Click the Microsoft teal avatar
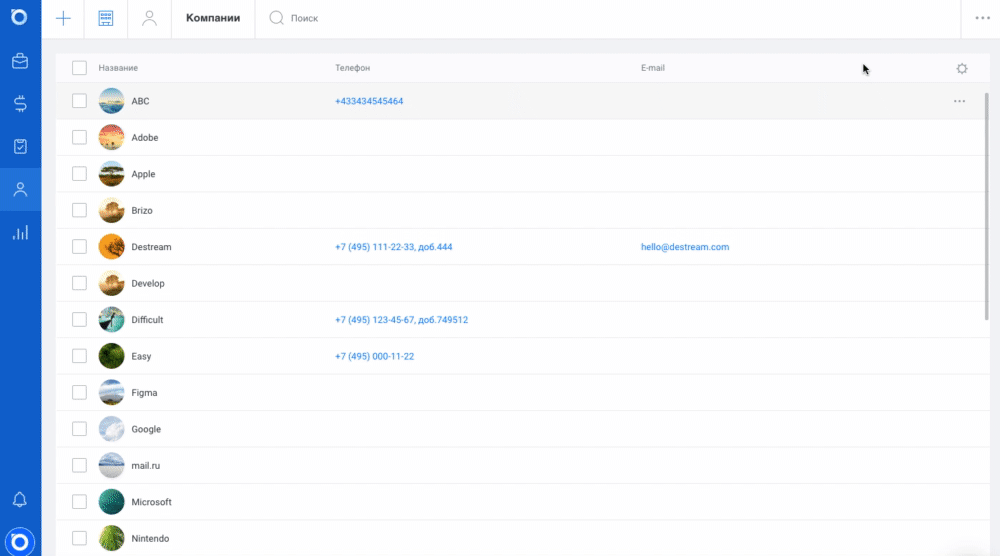Image resolution: width=1000 pixels, height=556 pixels. pos(112,502)
